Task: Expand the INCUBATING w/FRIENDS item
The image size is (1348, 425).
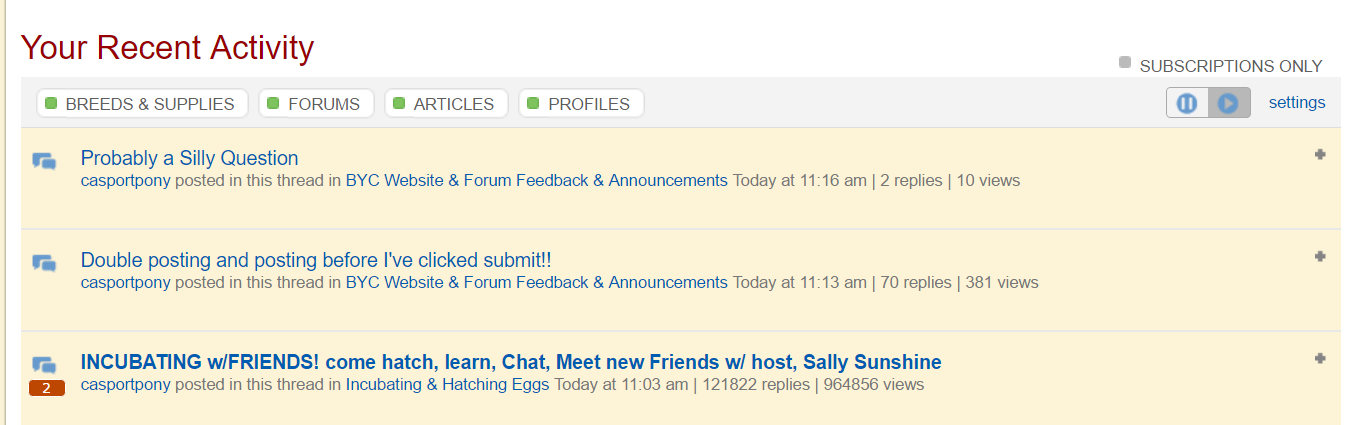Action: pos(1320,359)
